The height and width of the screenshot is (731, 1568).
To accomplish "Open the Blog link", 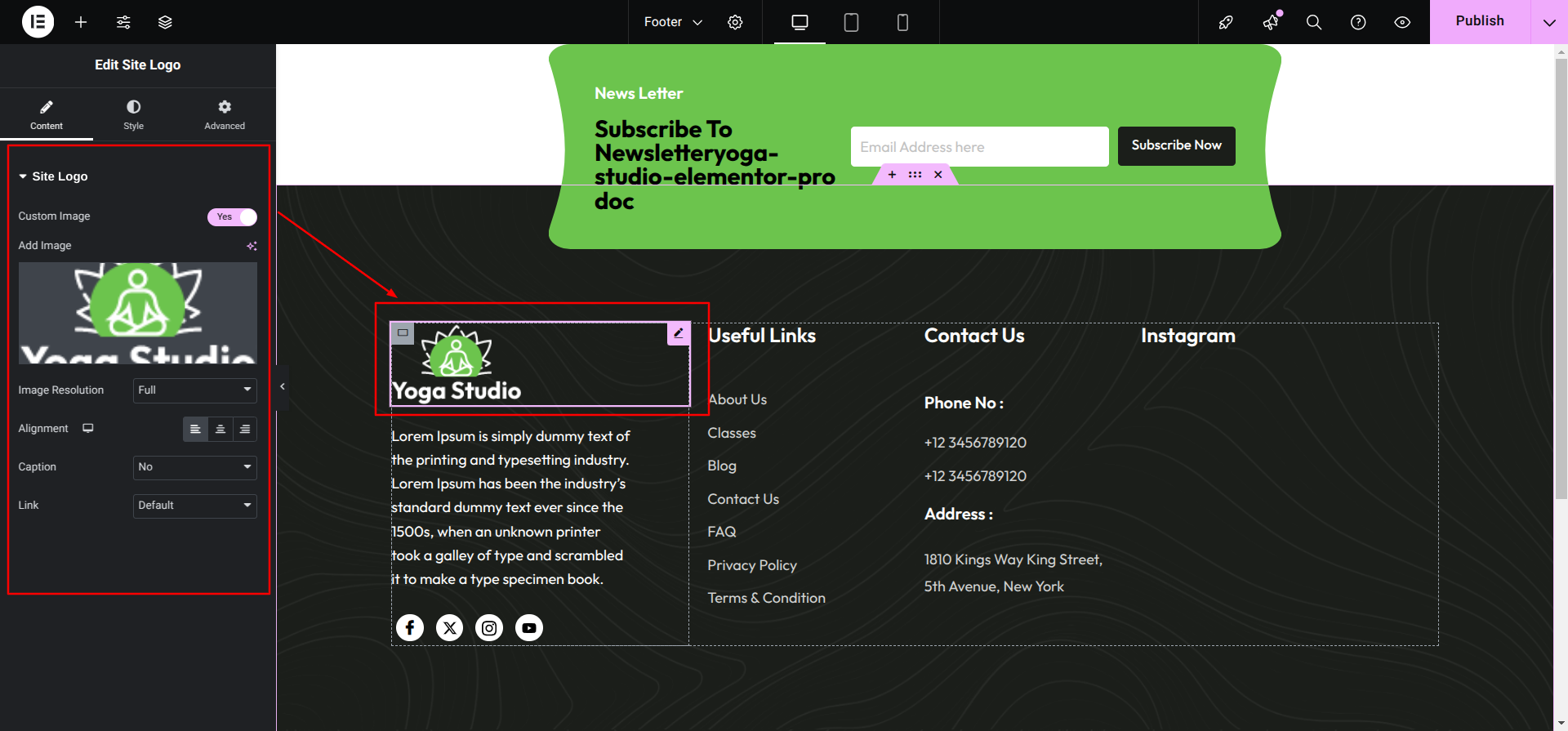I will (722, 466).
